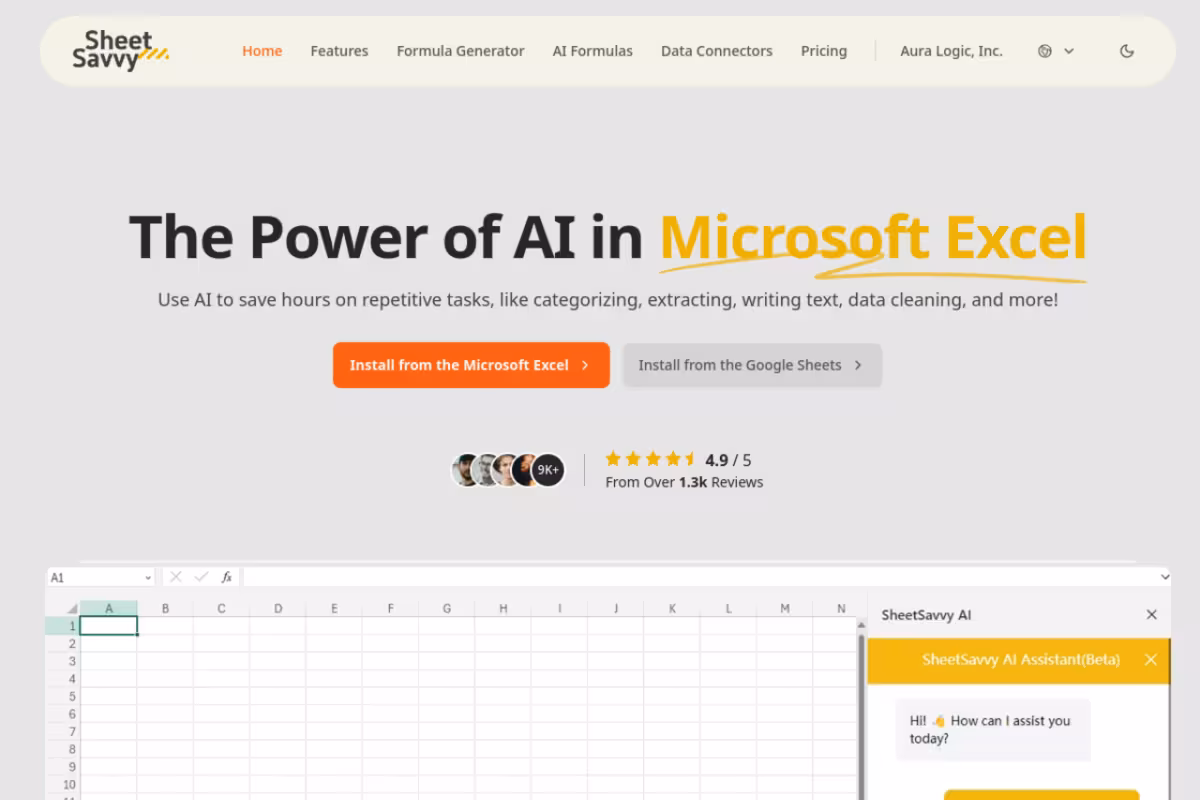1200x800 pixels.
Task: Select row 5 header
Action: [x=63, y=696]
